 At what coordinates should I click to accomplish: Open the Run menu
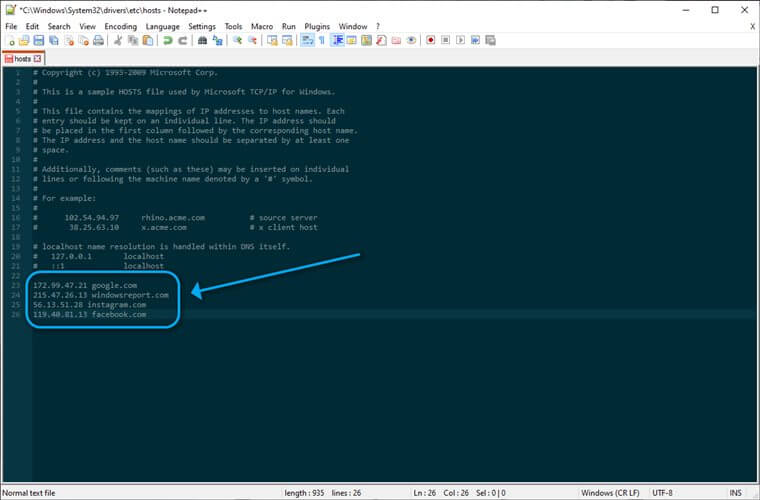coord(288,27)
